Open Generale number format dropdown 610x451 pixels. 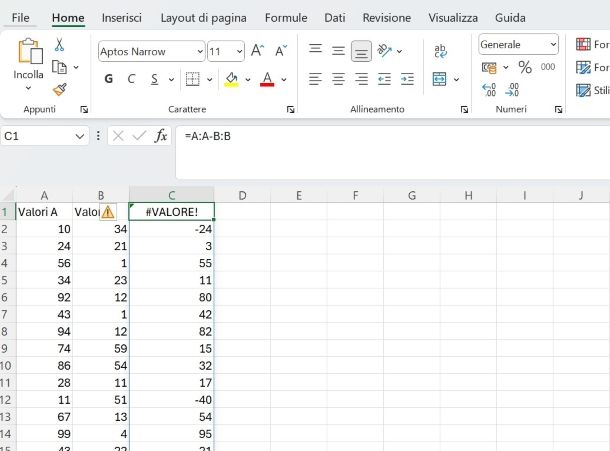point(553,44)
